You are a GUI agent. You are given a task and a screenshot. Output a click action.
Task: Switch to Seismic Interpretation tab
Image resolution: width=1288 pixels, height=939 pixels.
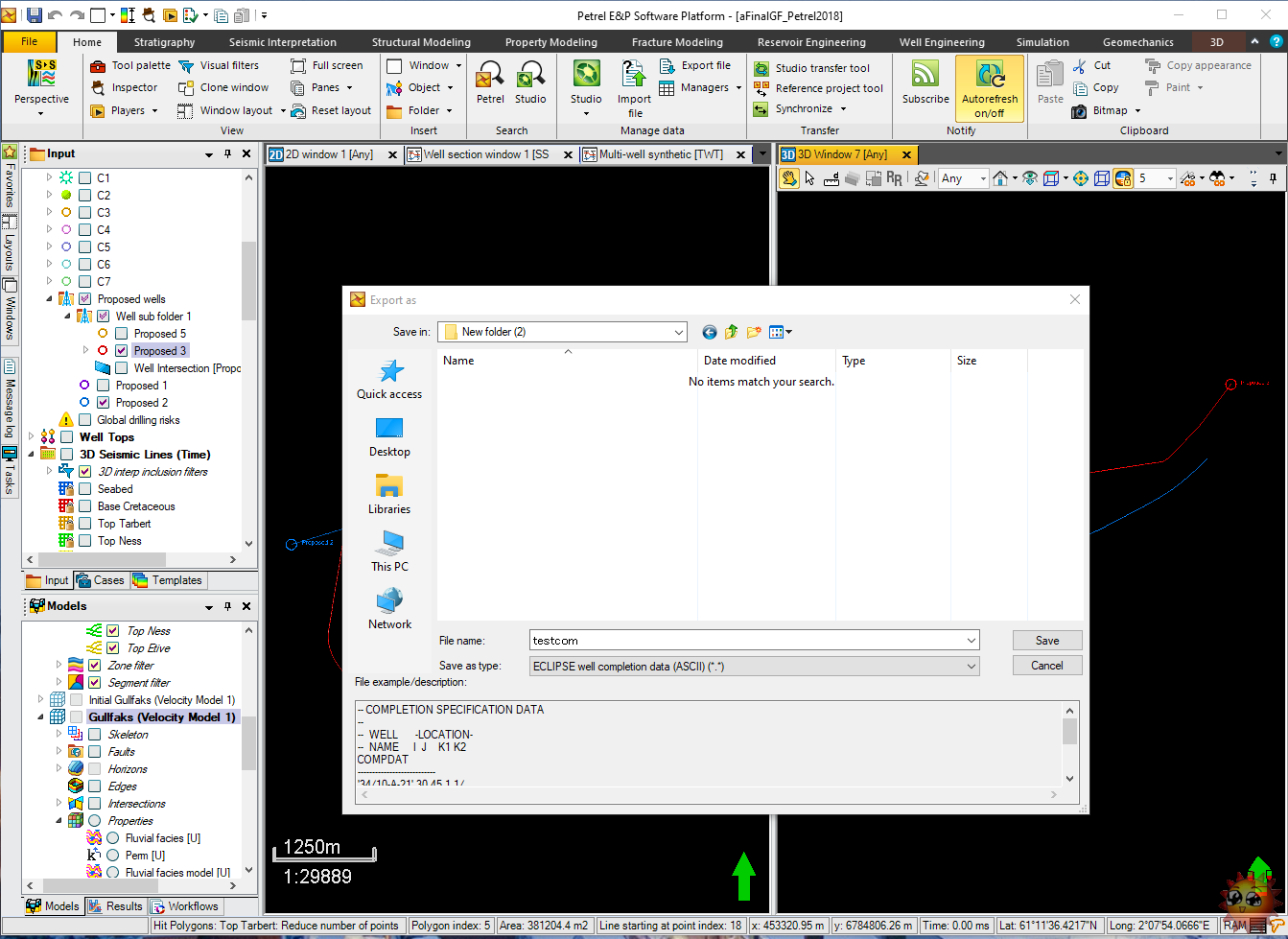(x=283, y=42)
